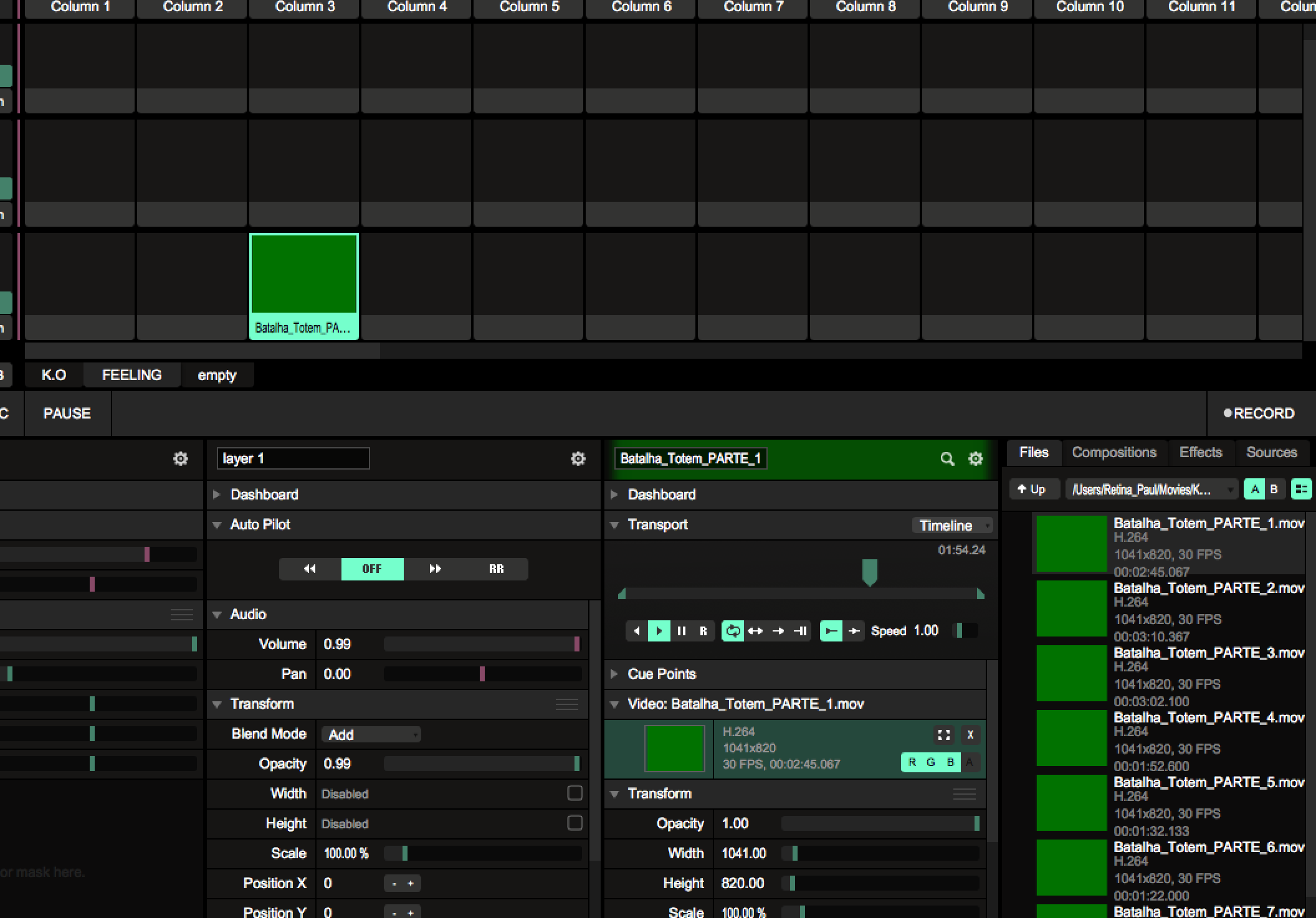Image resolution: width=1316 pixels, height=918 pixels.
Task: Enable the layer Width checkbox
Action: [575, 793]
